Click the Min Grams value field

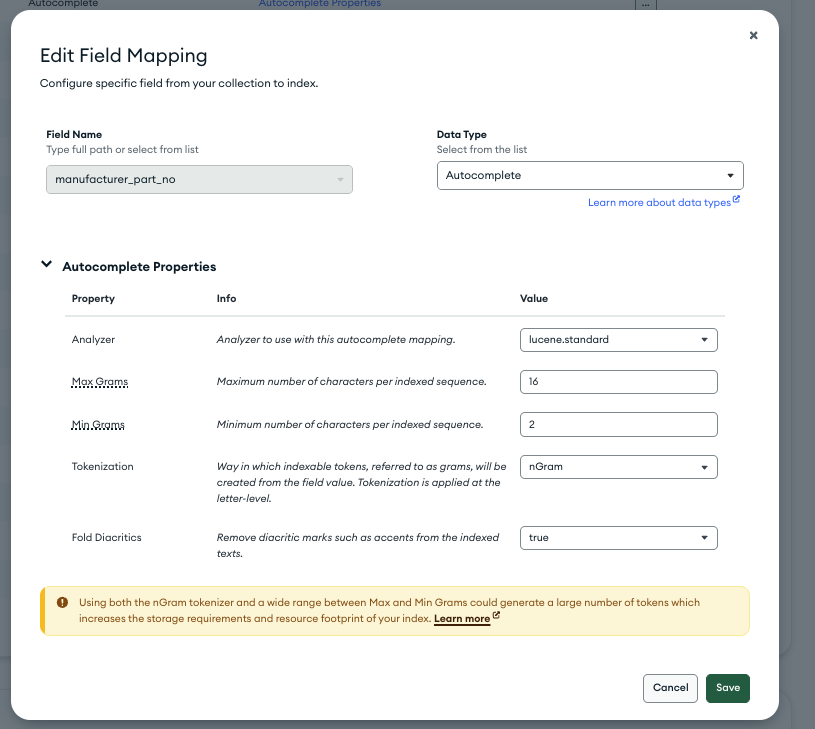tap(618, 425)
